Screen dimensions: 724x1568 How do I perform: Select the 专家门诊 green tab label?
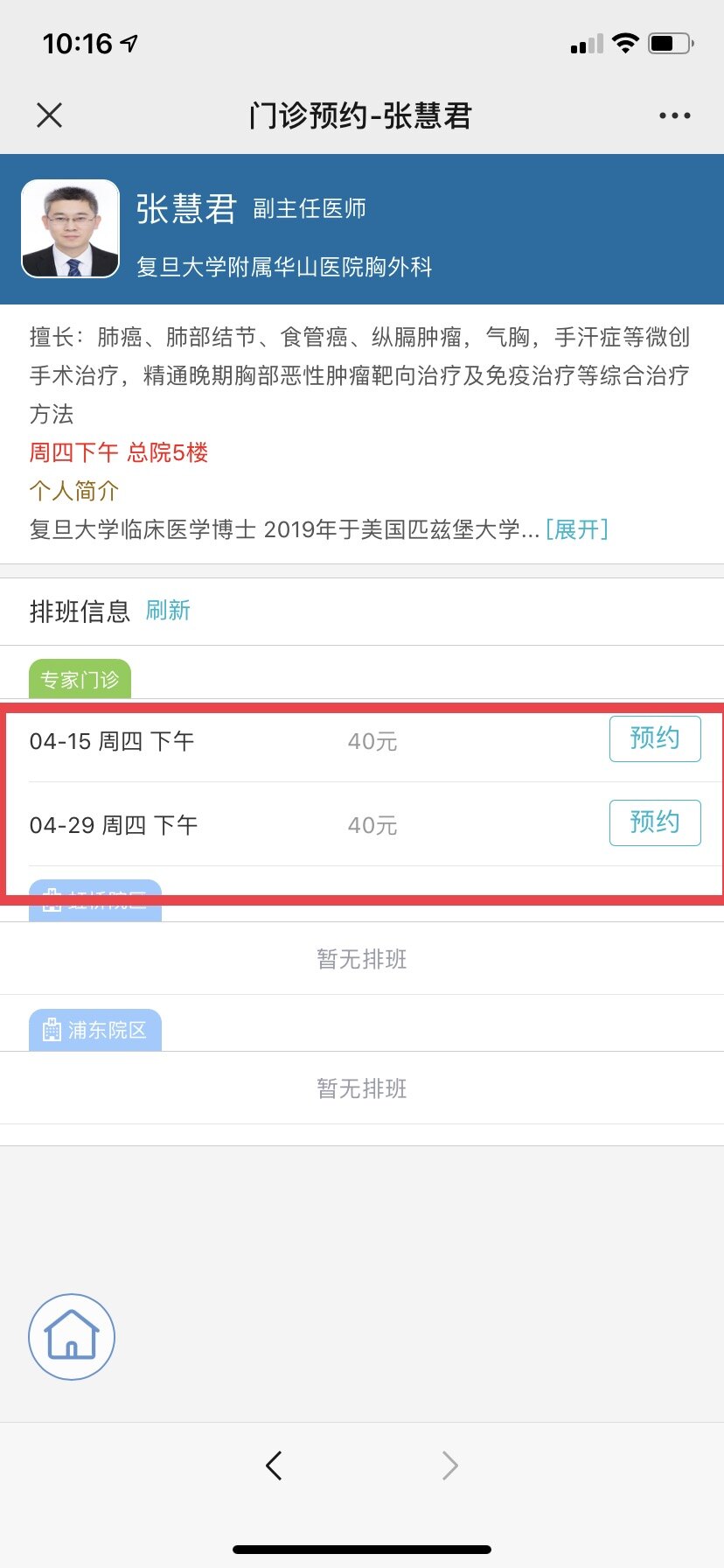(80, 679)
